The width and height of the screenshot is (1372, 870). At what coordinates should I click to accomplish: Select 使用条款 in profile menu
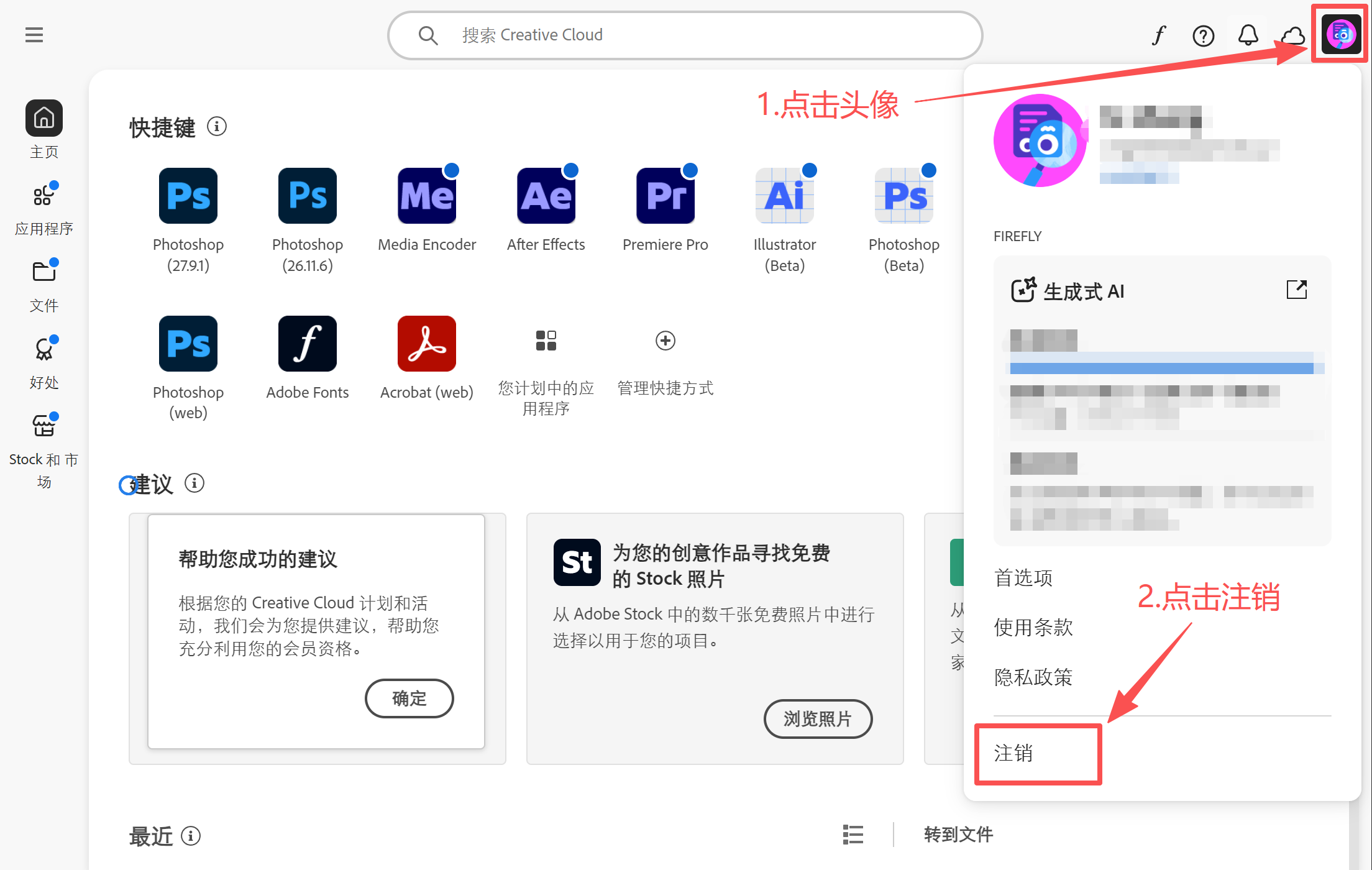pyautogui.click(x=1033, y=628)
